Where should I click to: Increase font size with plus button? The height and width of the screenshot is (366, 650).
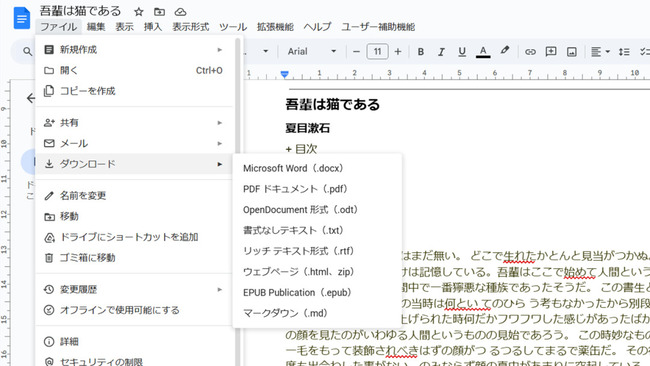pos(398,52)
